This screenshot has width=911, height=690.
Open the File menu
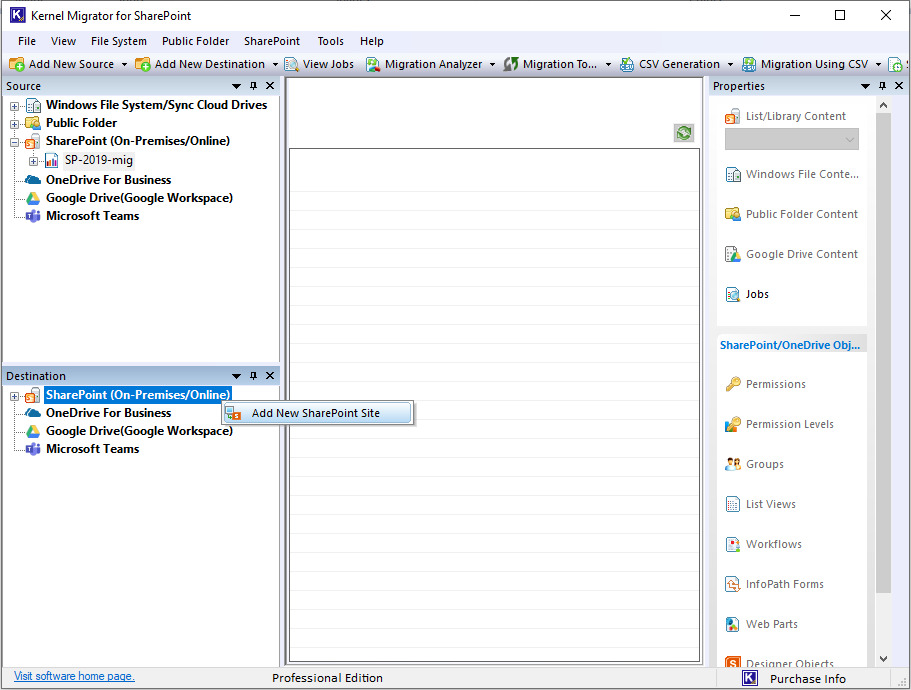click(x=27, y=41)
